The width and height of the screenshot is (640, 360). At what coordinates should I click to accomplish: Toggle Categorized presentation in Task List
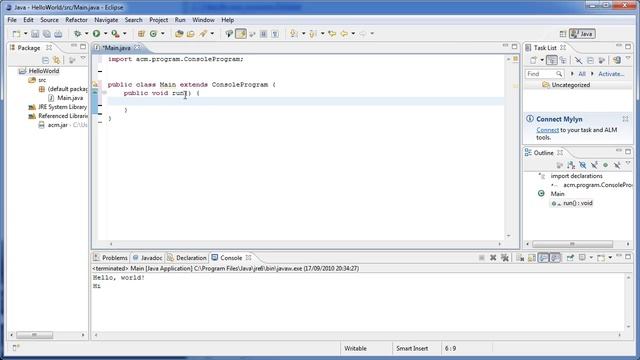pos(551,60)
